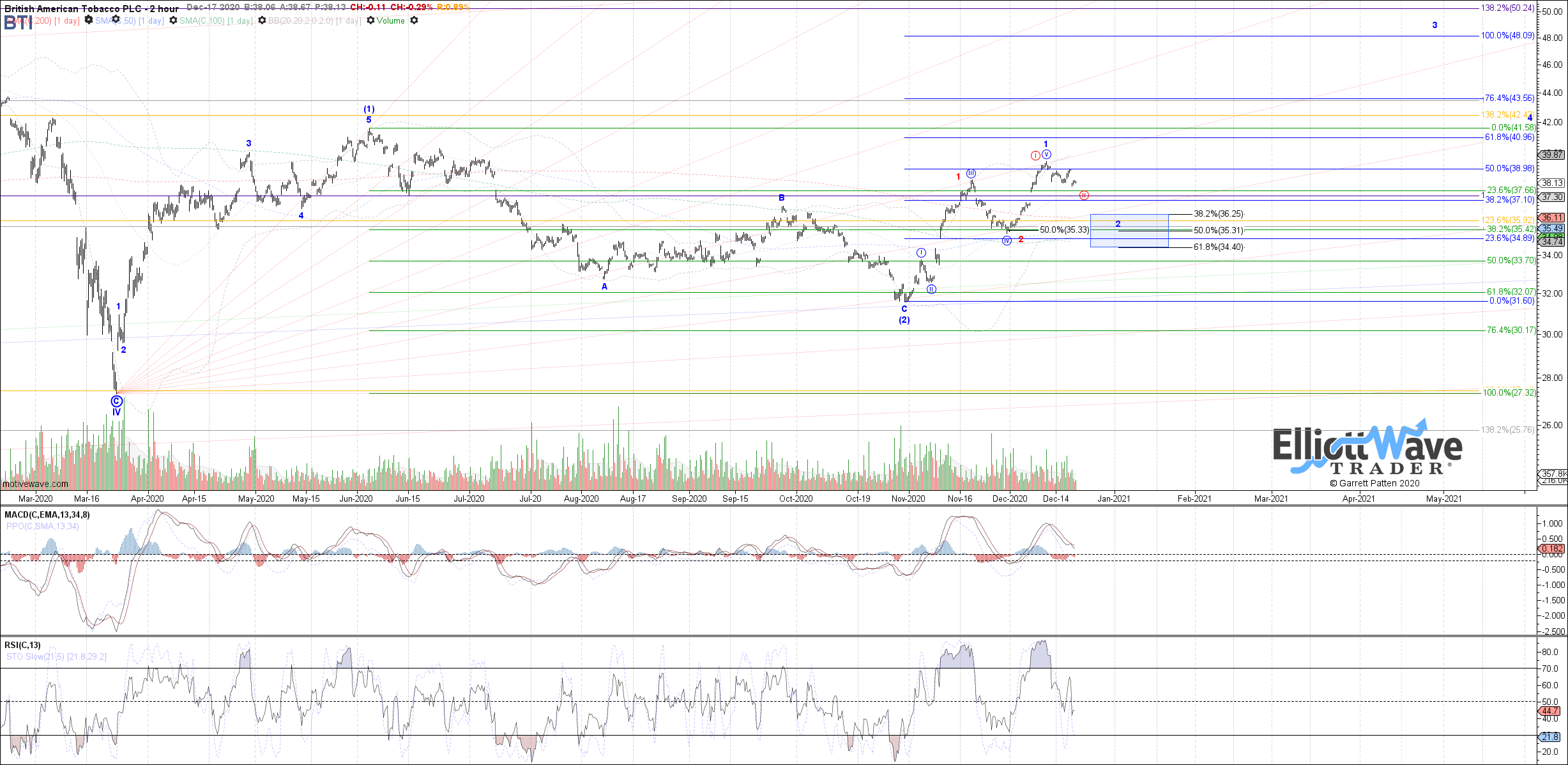Screen dimensions: 1568x765
Task: Open settings gear next to SMA(C,200)
Action: [89, 20]
